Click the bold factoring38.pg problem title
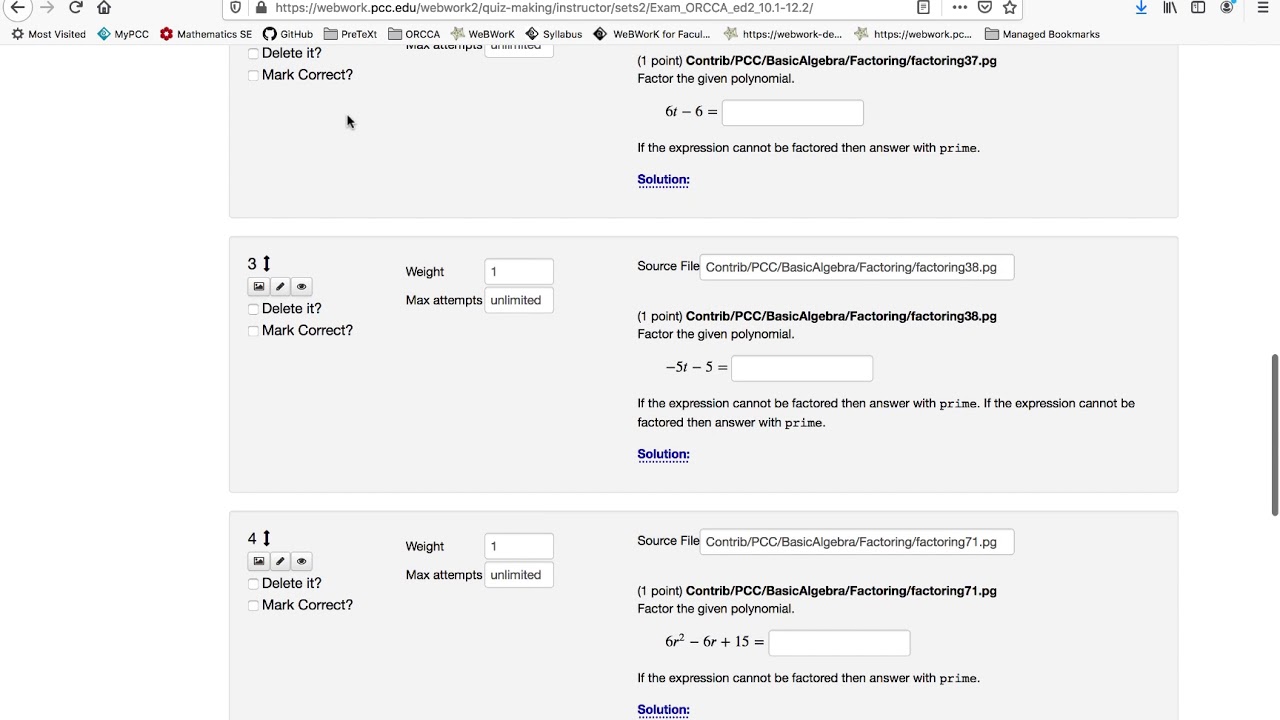Viewport: 1280px width, 720px height. 841,316
